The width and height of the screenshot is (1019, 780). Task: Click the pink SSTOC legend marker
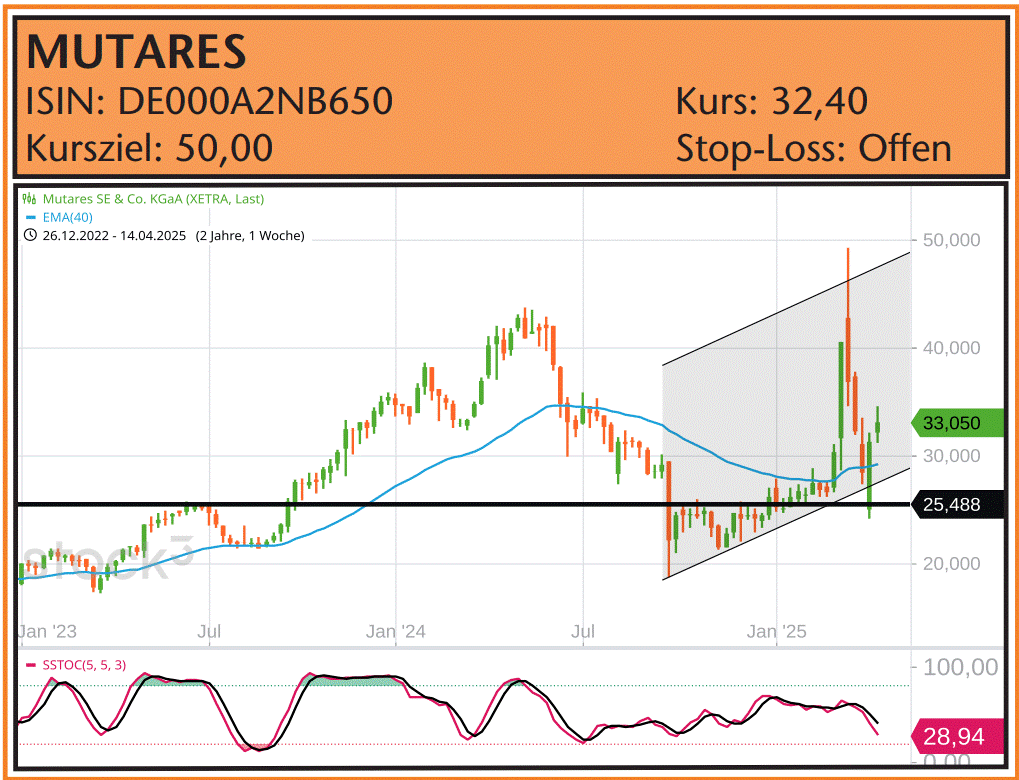(x=30, y=666)
